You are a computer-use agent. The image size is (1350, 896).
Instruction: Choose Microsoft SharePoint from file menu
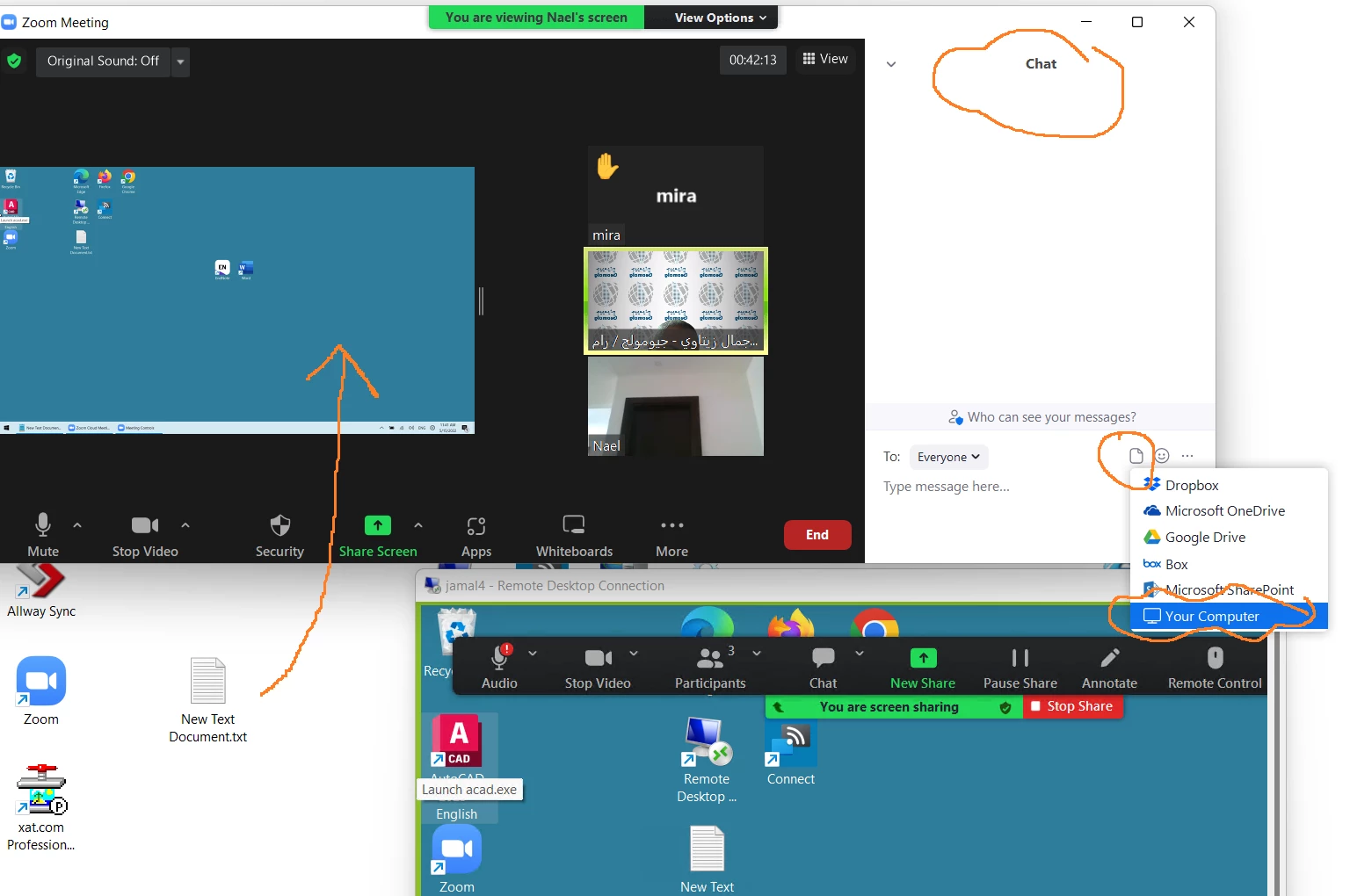(x=1229, y=589)
